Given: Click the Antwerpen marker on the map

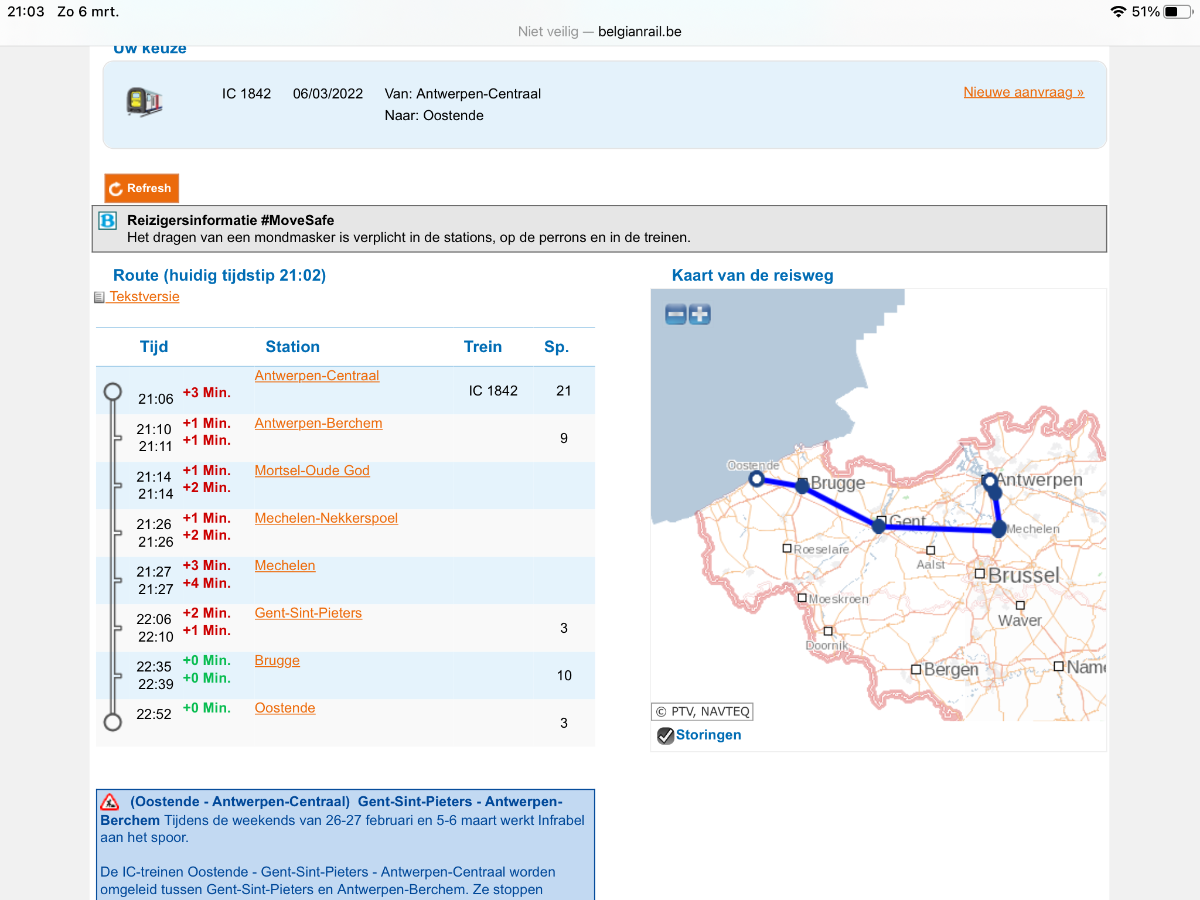Looking at the screenshot, I should point(990,481).
